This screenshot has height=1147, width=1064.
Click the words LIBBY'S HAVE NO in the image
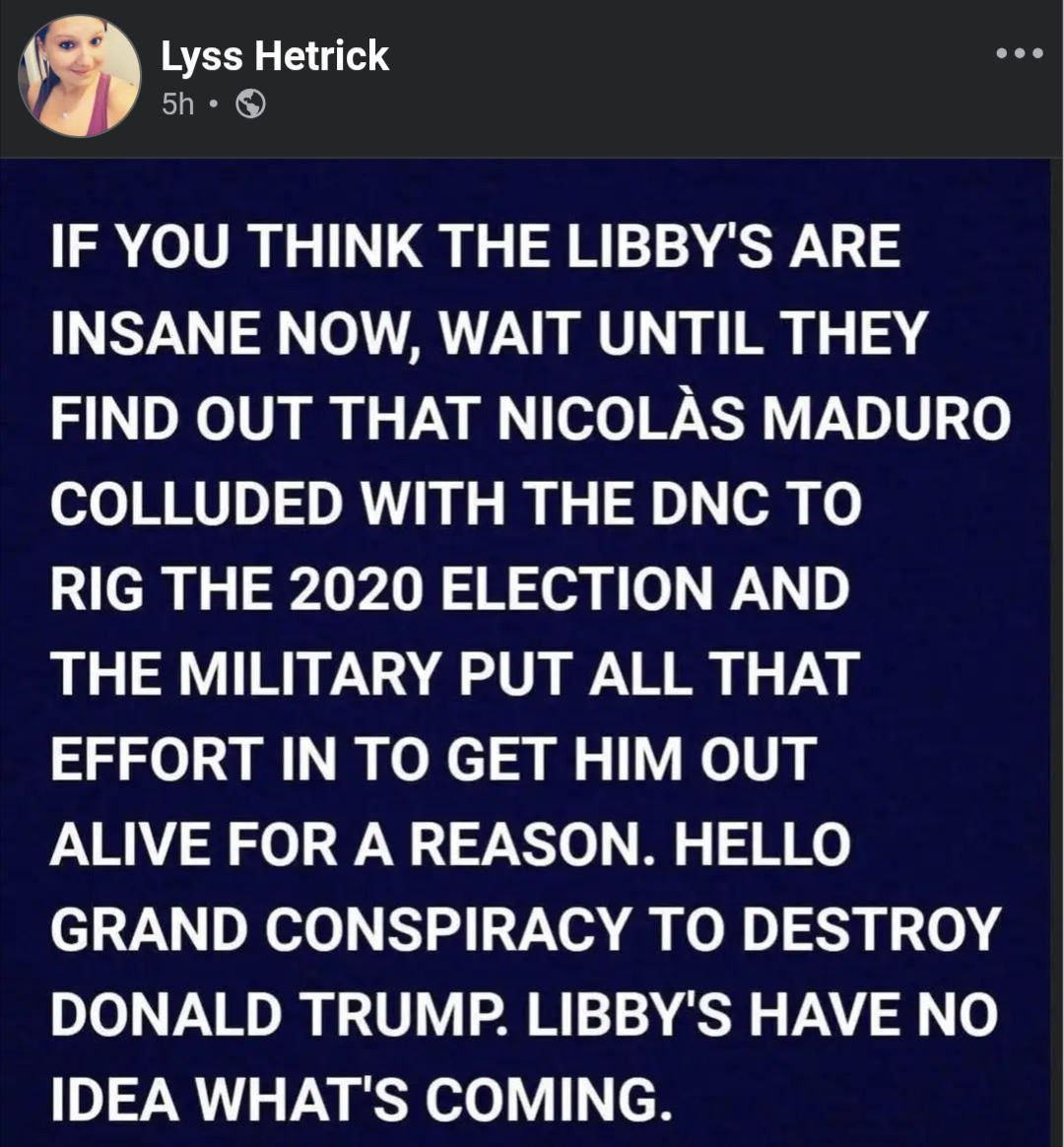click(762, 1014)
